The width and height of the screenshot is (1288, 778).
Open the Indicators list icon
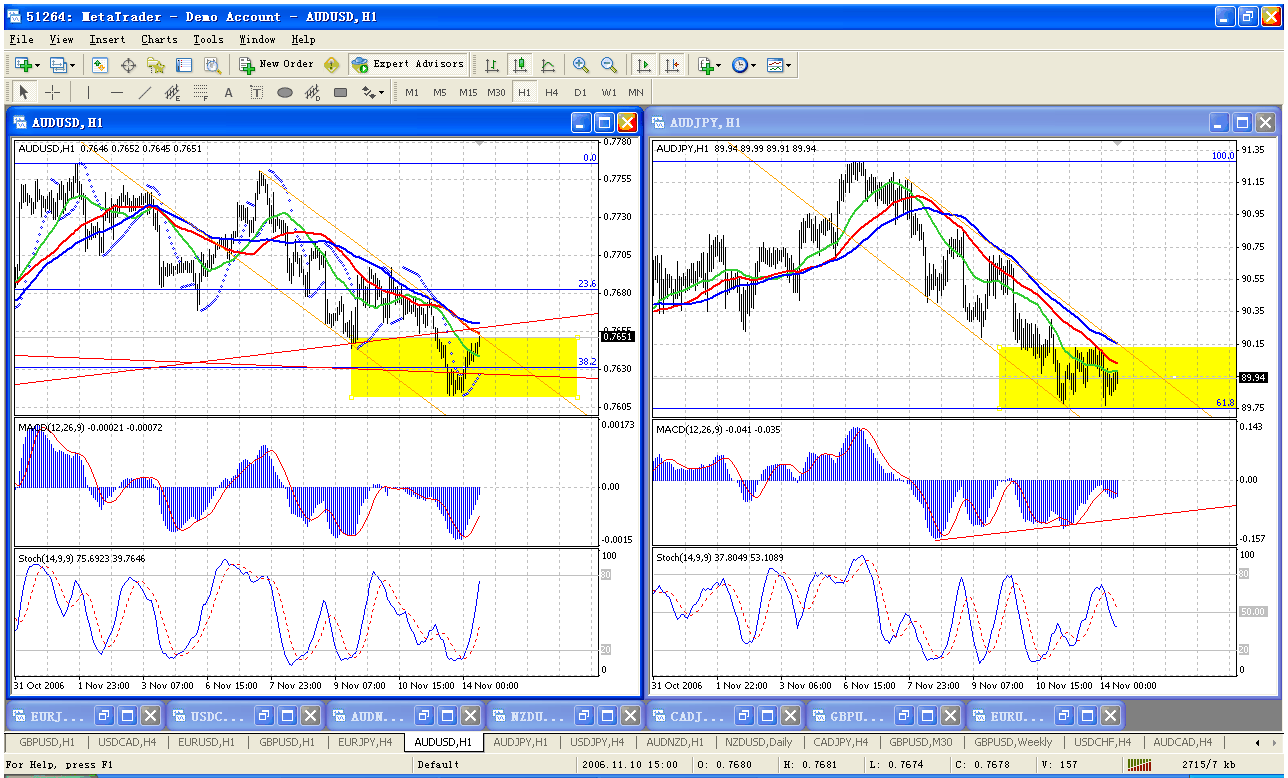pos(706,65)
